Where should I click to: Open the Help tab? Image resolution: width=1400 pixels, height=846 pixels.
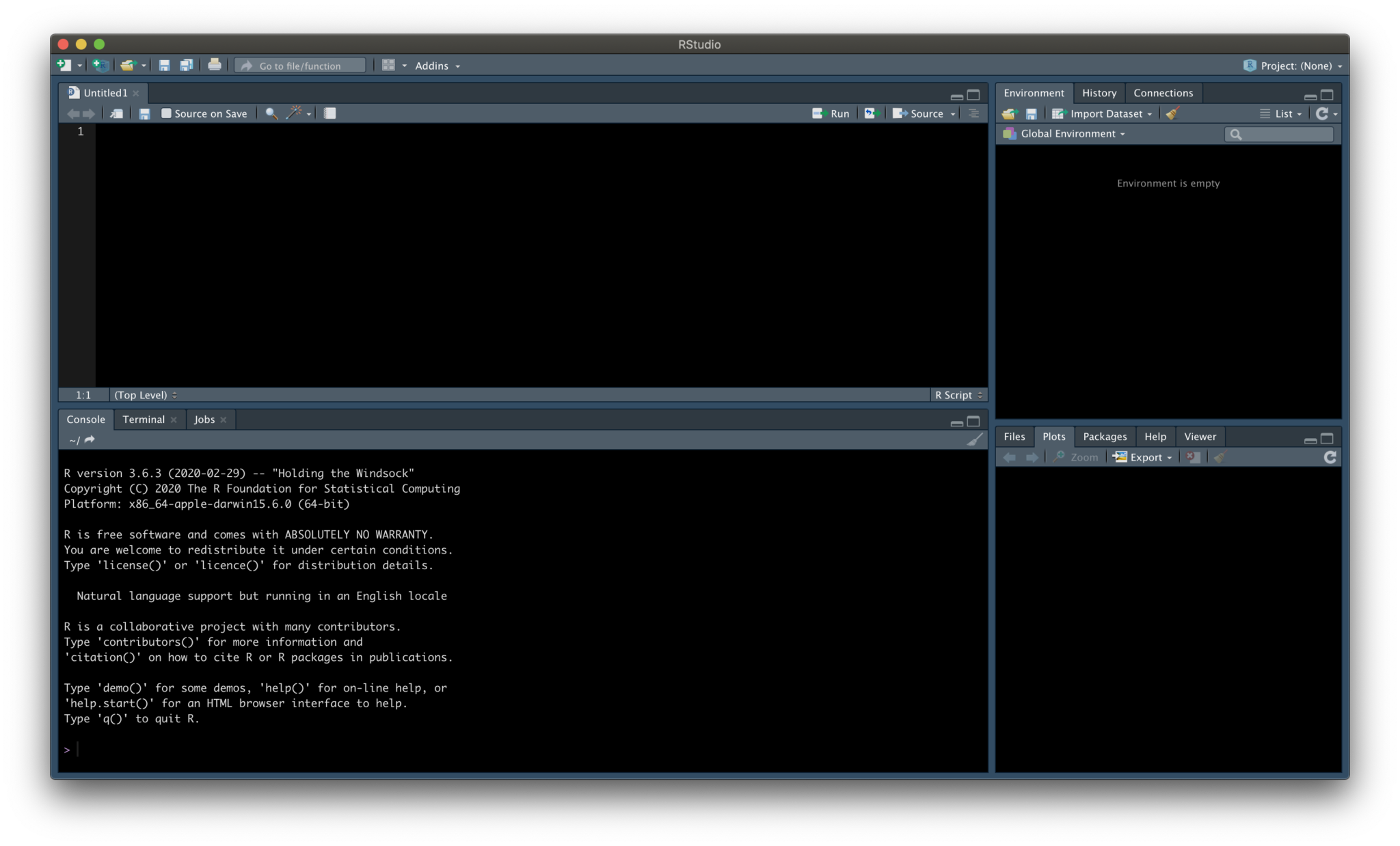[1155, 437]
